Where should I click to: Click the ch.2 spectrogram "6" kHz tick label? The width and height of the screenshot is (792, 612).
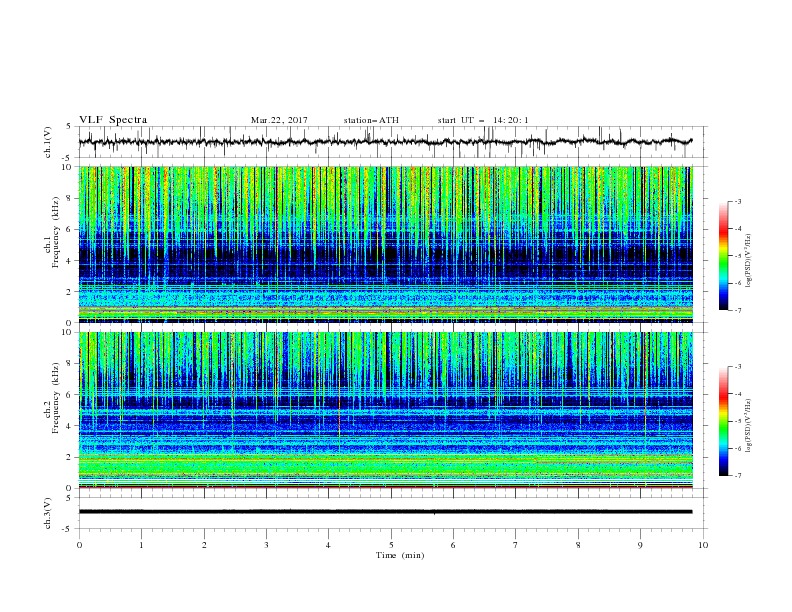pyautogui.click(x=71, y=395)
